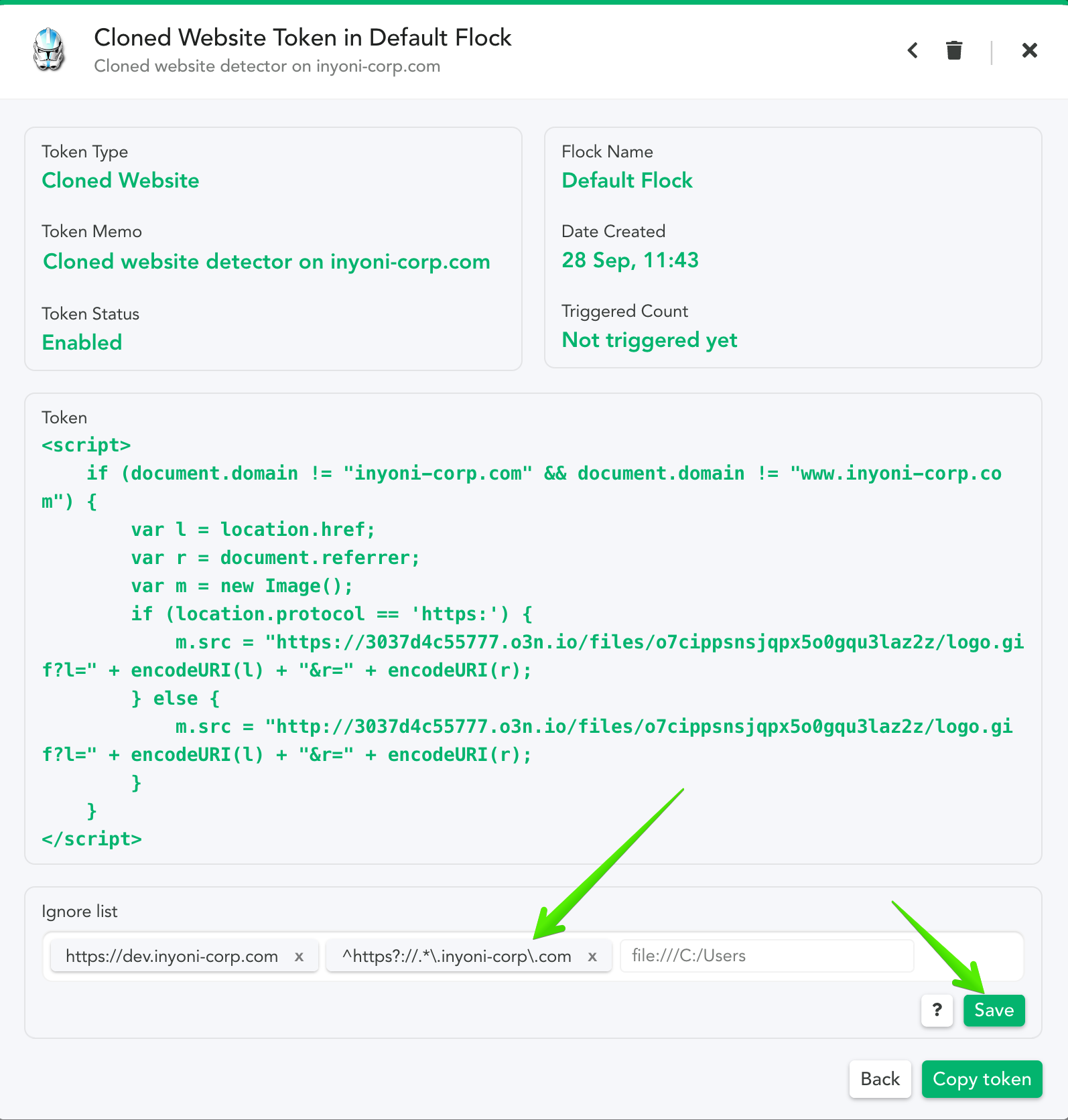Click the back chevron icon in header
1068x1120 pixels.
913,50
